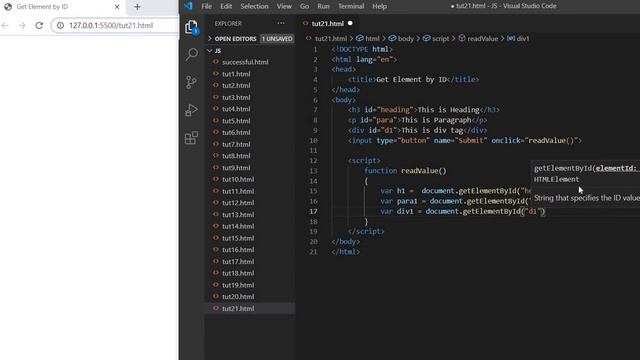This screenshot has width=640, height=360.
Task: Select the tut21.html editor tab
Action: click(327, 24)
